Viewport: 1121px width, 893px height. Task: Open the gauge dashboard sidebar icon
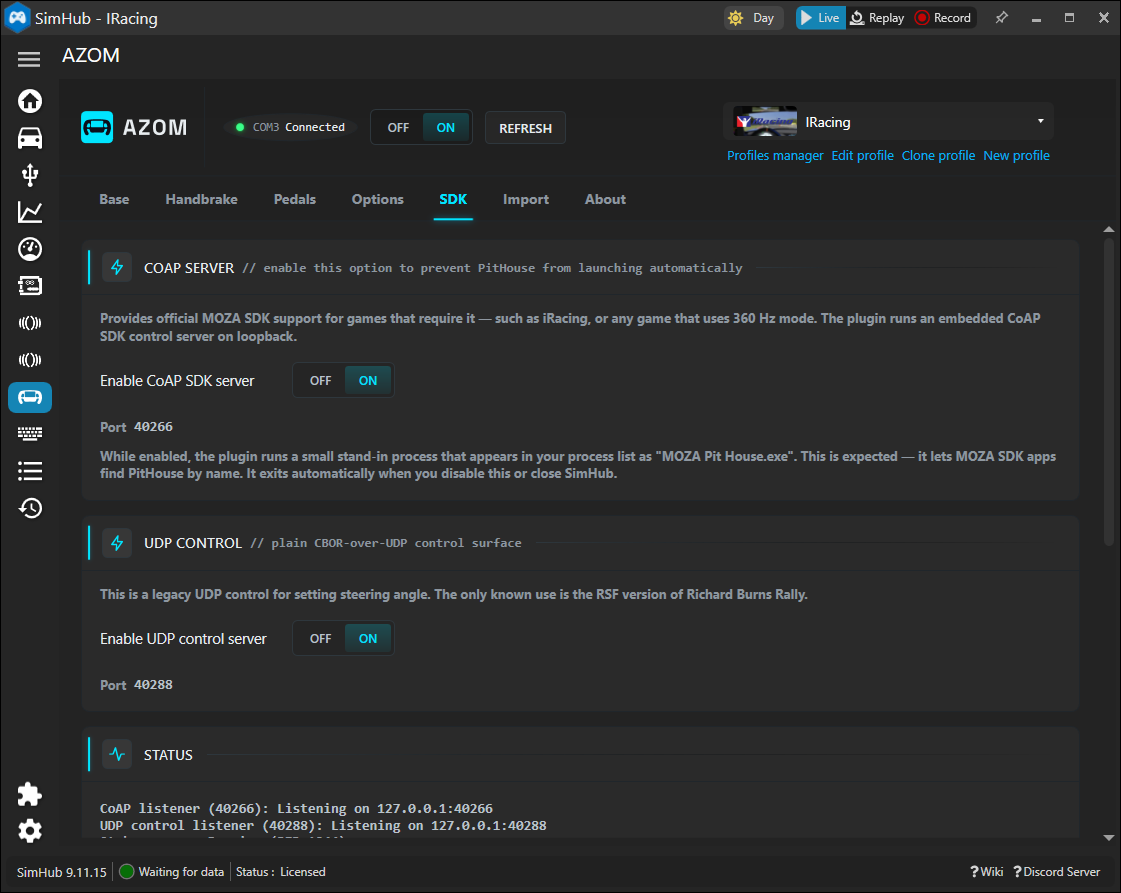[30, 249]
